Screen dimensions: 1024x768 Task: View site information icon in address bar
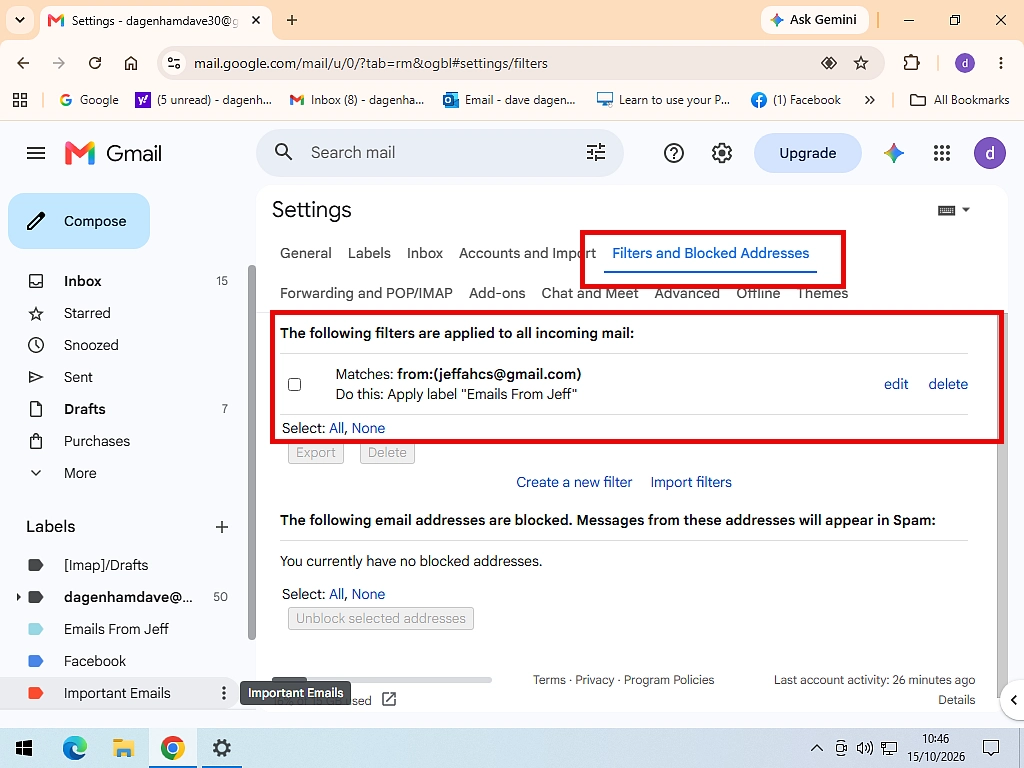coord(174,63)
